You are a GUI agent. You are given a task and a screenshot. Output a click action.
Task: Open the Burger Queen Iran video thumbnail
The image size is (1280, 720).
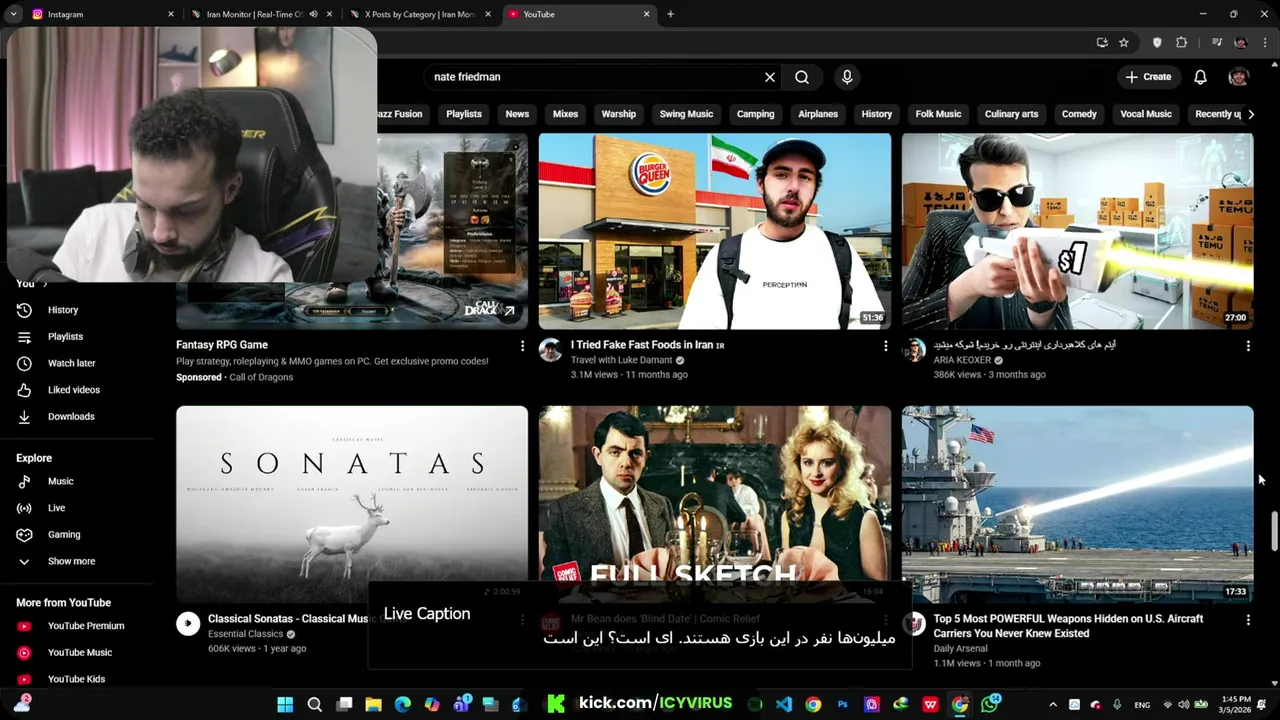pos(715,231)
